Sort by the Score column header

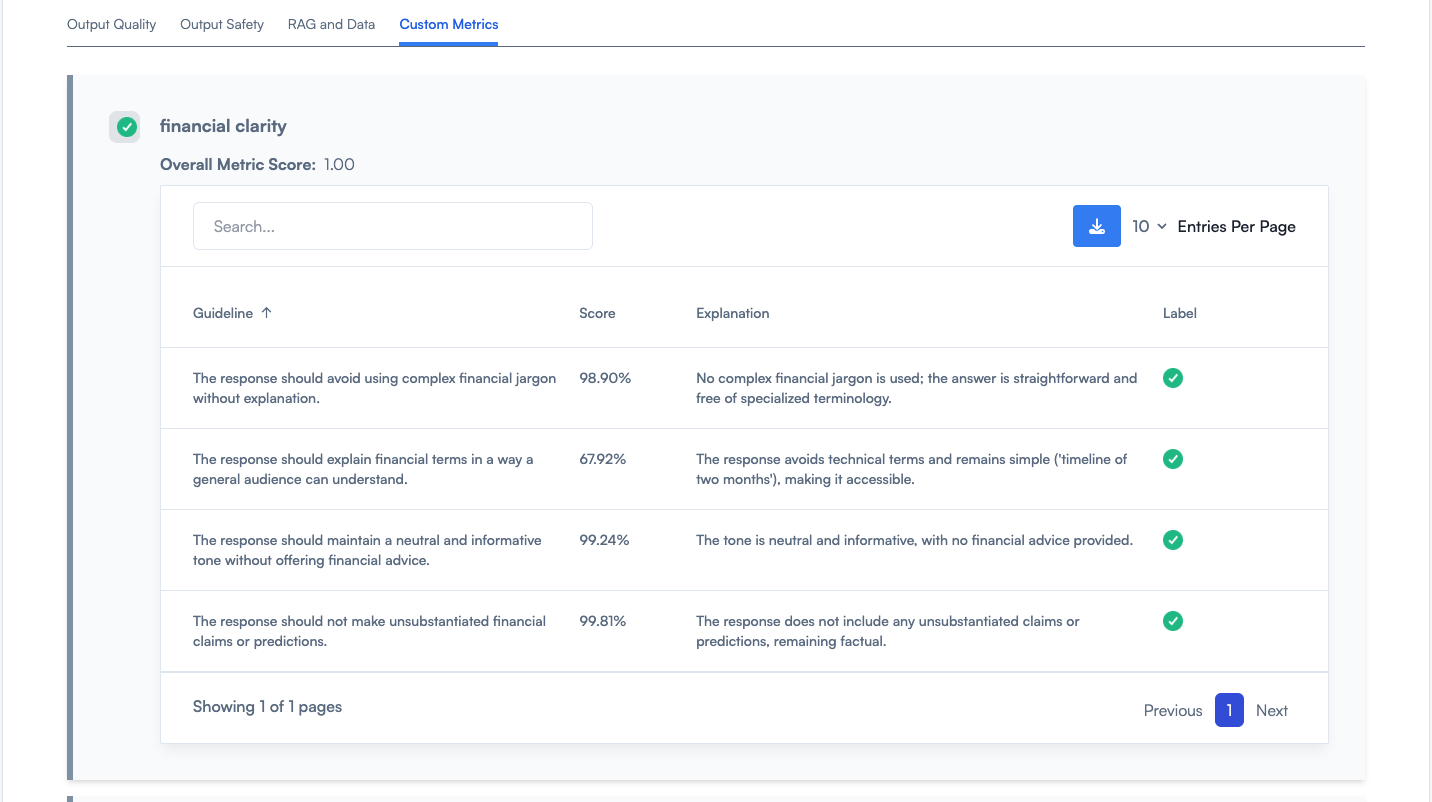597,313
